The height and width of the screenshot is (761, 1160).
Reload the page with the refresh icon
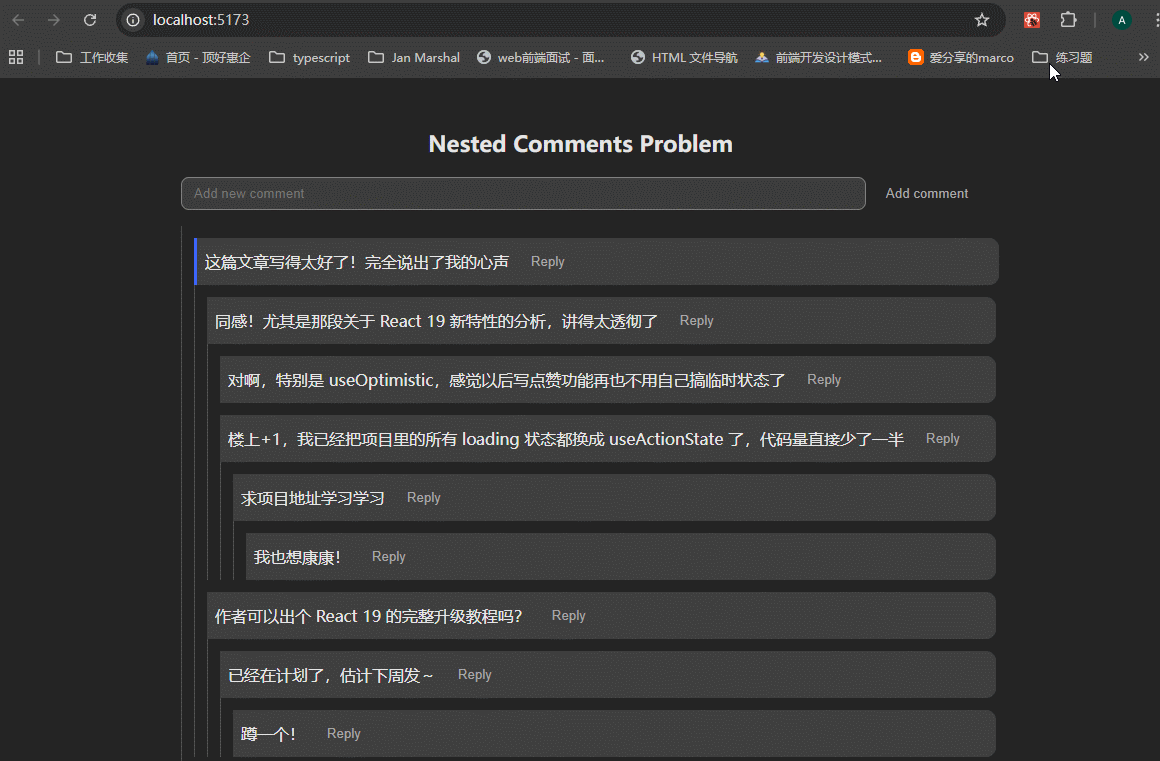[90, 20]
